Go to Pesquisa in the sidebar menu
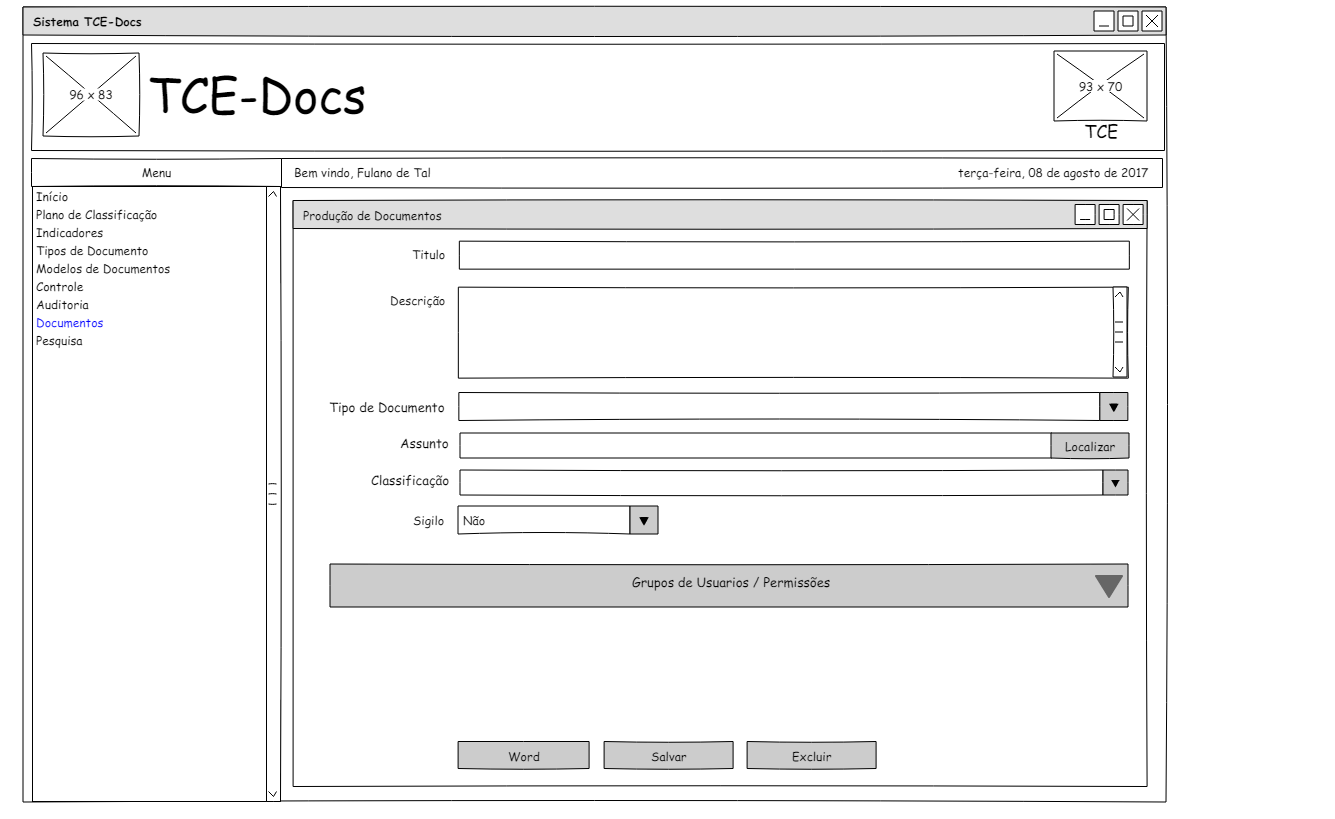1335x819 pixels. pos(59,341)
